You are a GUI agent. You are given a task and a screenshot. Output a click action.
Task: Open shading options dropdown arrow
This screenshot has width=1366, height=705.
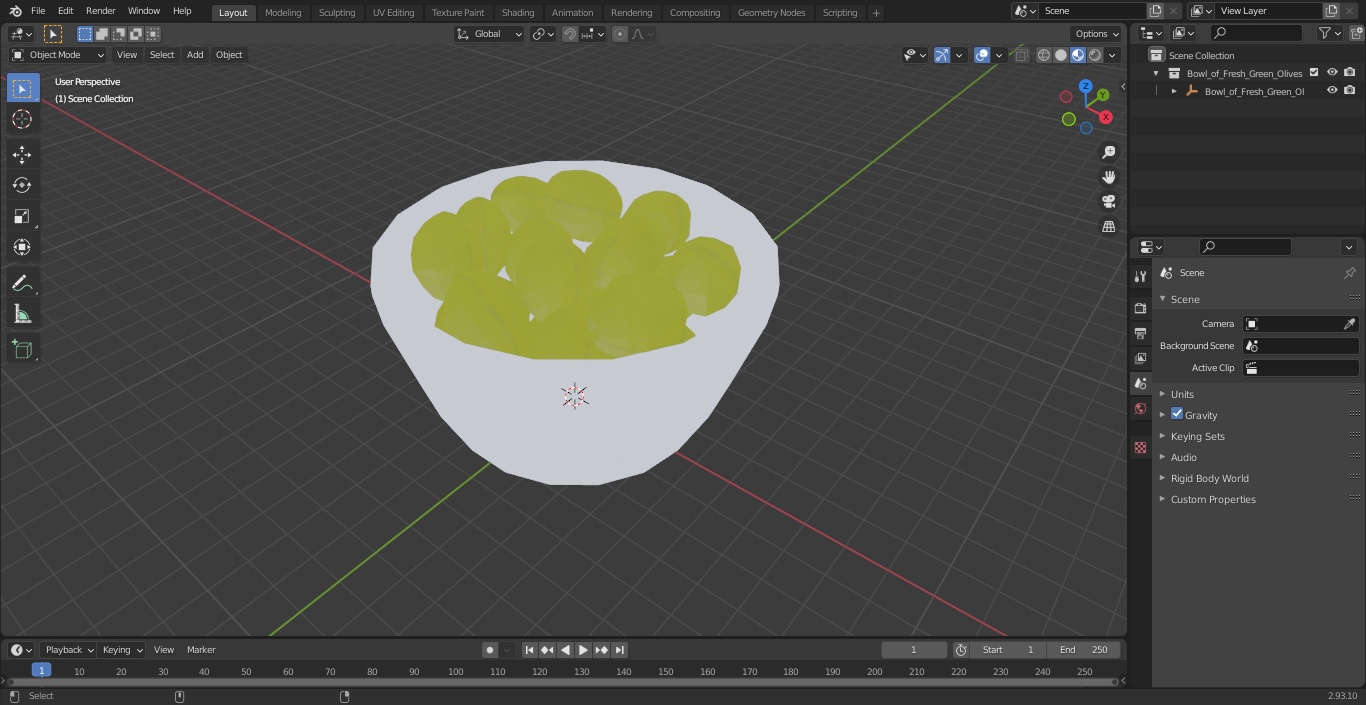(x=1112, y=55)
